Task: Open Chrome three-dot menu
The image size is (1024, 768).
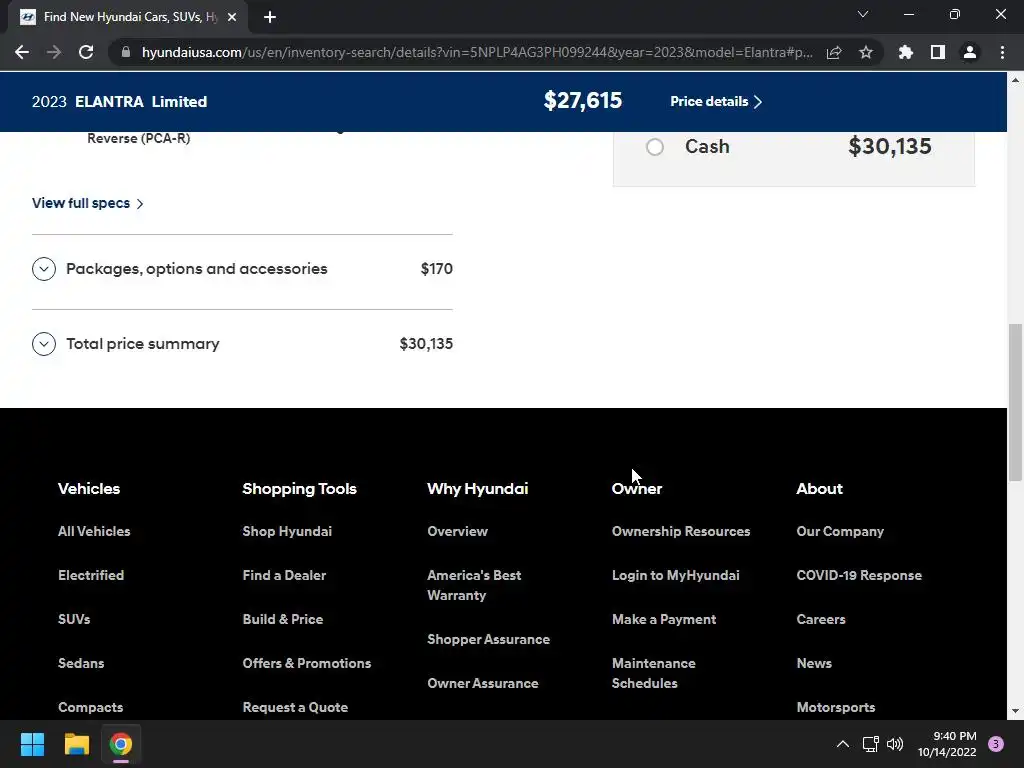Action: pyautogui.click(x=1002, y=52)
